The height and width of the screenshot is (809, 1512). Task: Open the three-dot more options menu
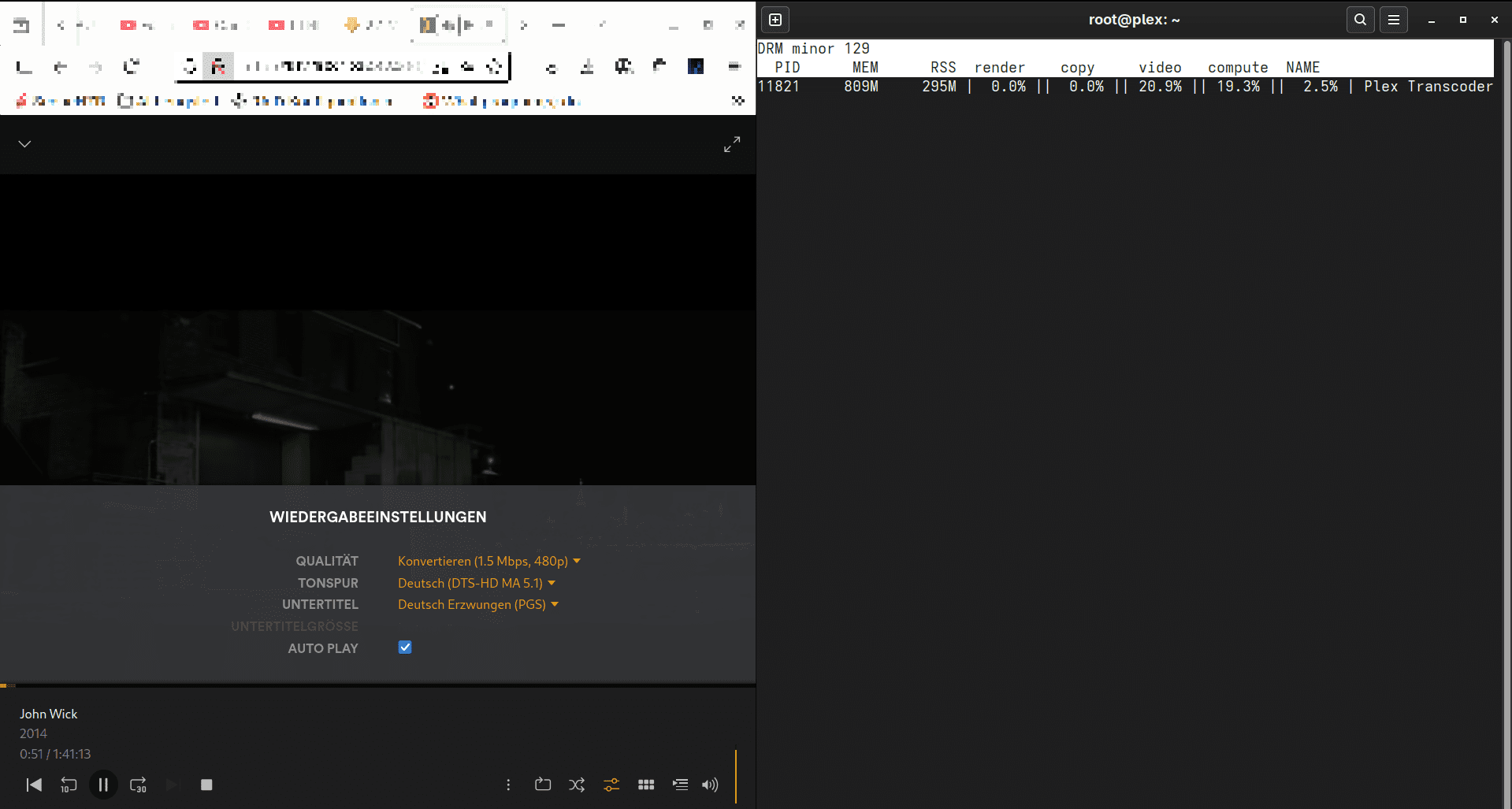tap(508, 785)
